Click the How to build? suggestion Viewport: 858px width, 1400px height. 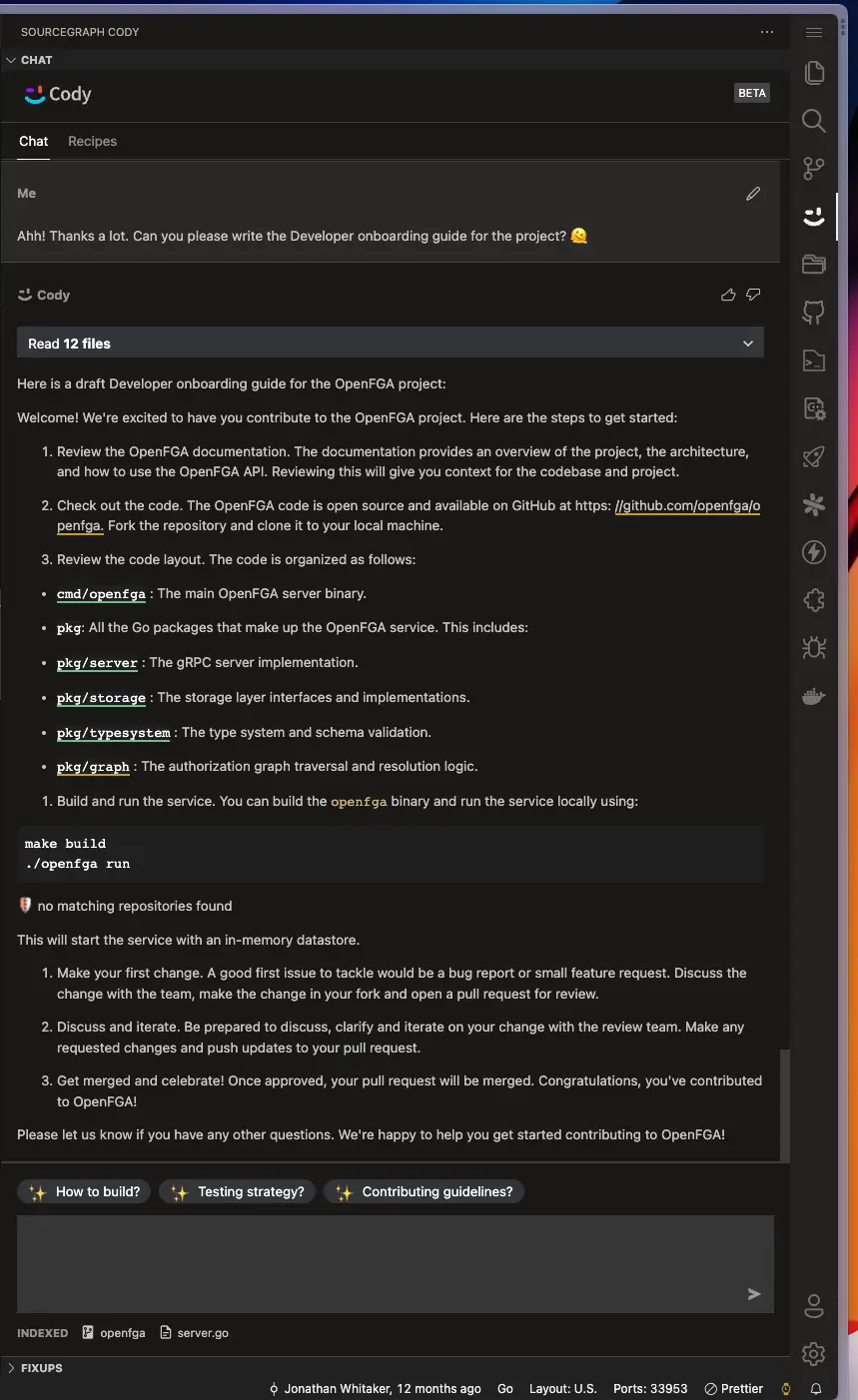point(84,1191)
